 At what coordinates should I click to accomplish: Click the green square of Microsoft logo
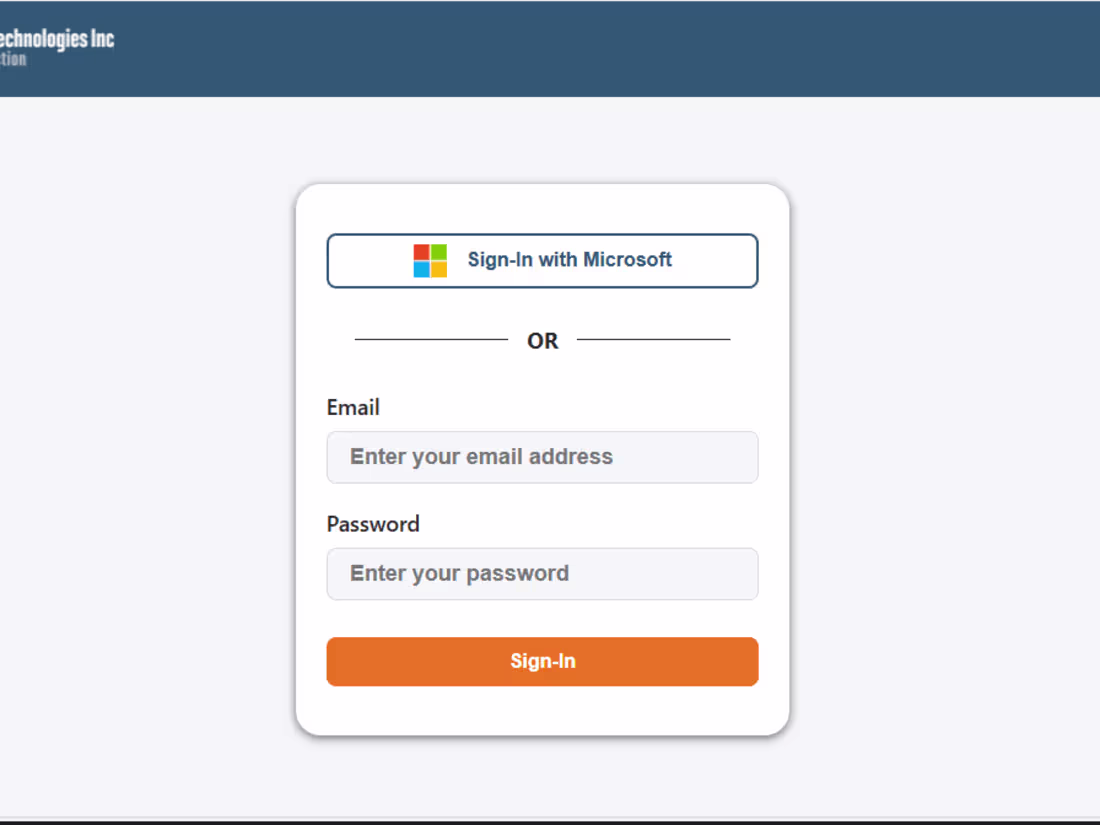click(439, 252)
